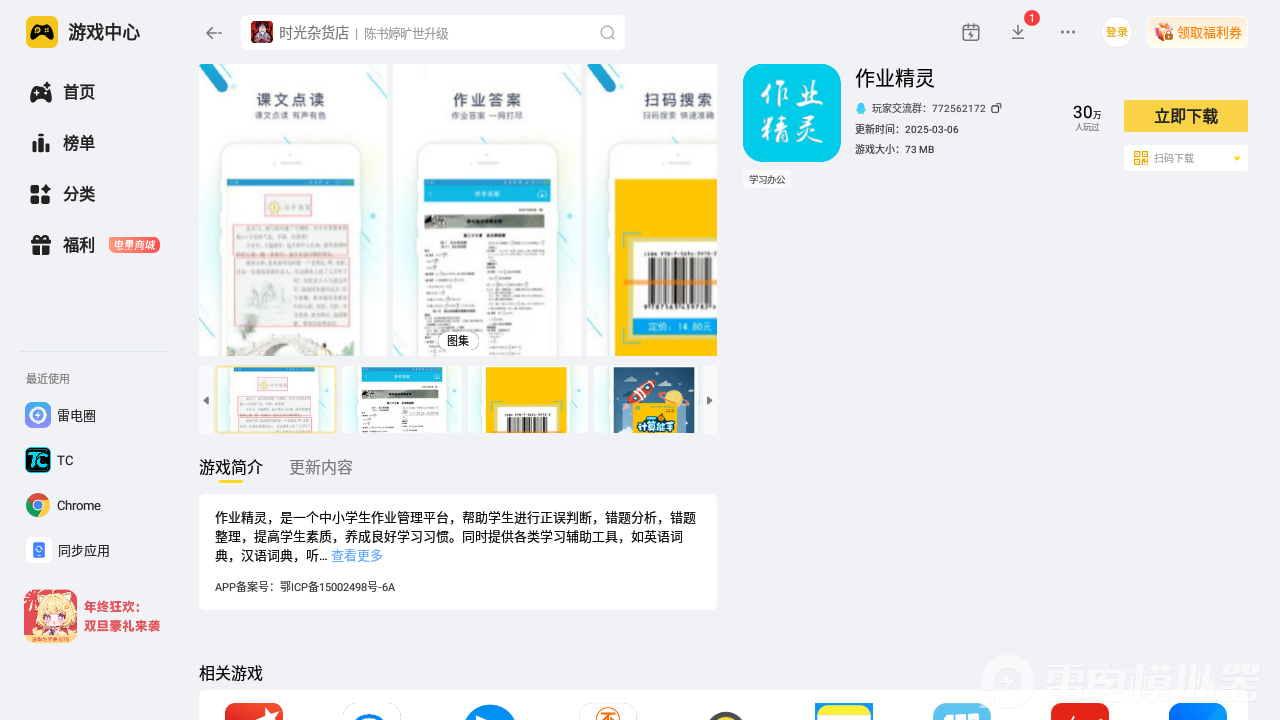Click 领取福利券 coupon button
The height and width of the screenshot is (720, 1280).
point(1197,32)
